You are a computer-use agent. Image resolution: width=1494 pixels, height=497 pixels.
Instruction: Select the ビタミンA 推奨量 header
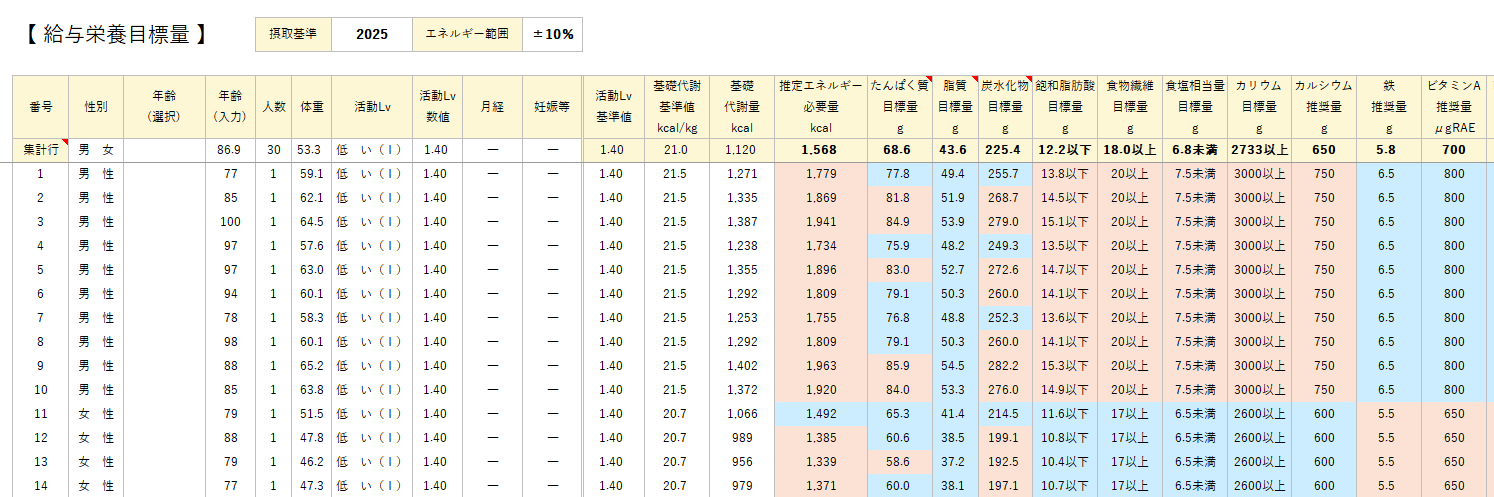click(1456, 106)
